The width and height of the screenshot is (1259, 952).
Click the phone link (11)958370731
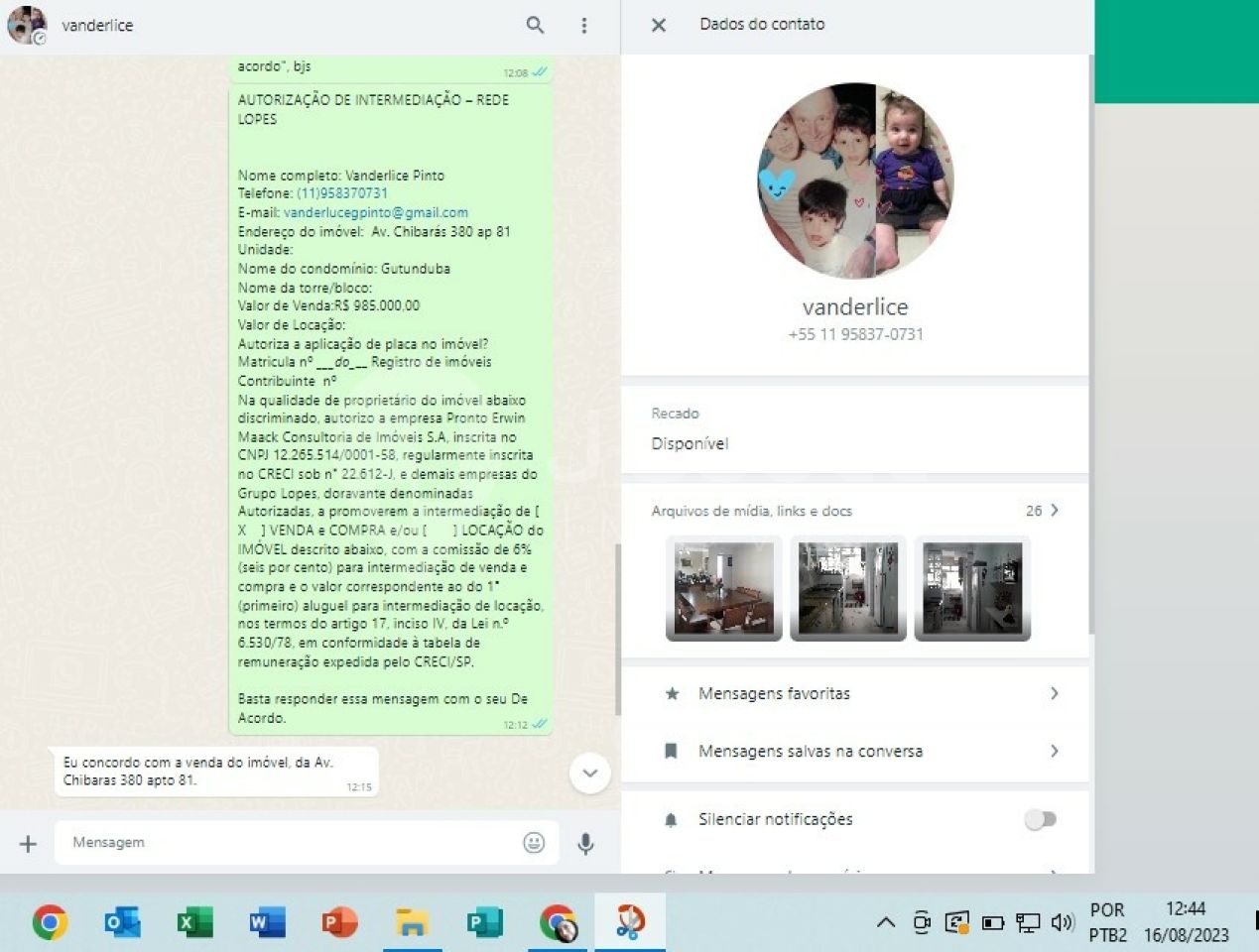[342, 193]
